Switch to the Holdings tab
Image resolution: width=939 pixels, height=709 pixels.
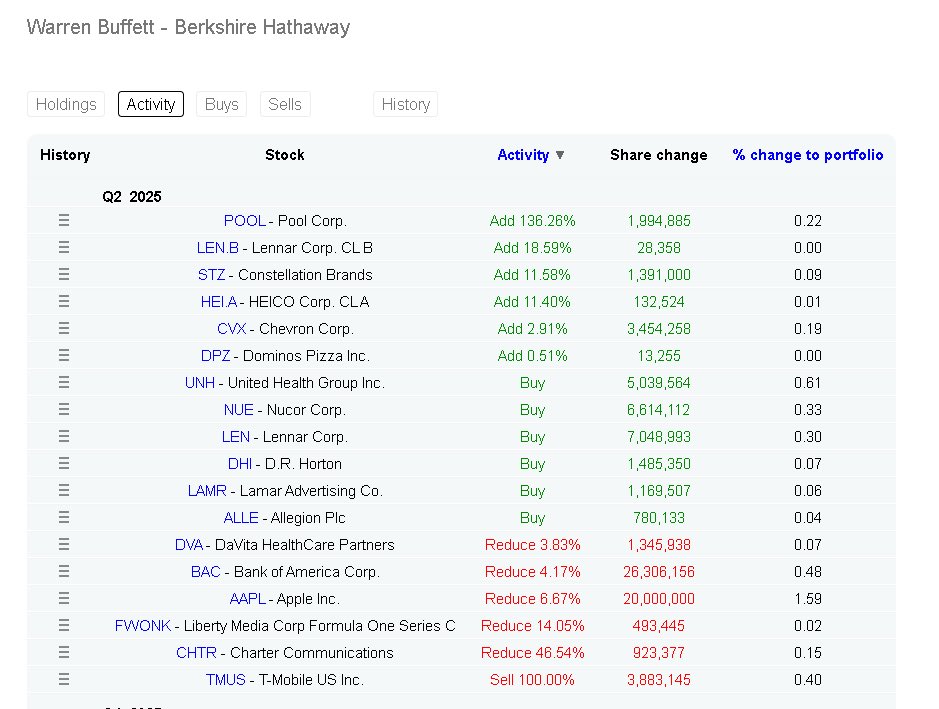(x=66, y=104)
